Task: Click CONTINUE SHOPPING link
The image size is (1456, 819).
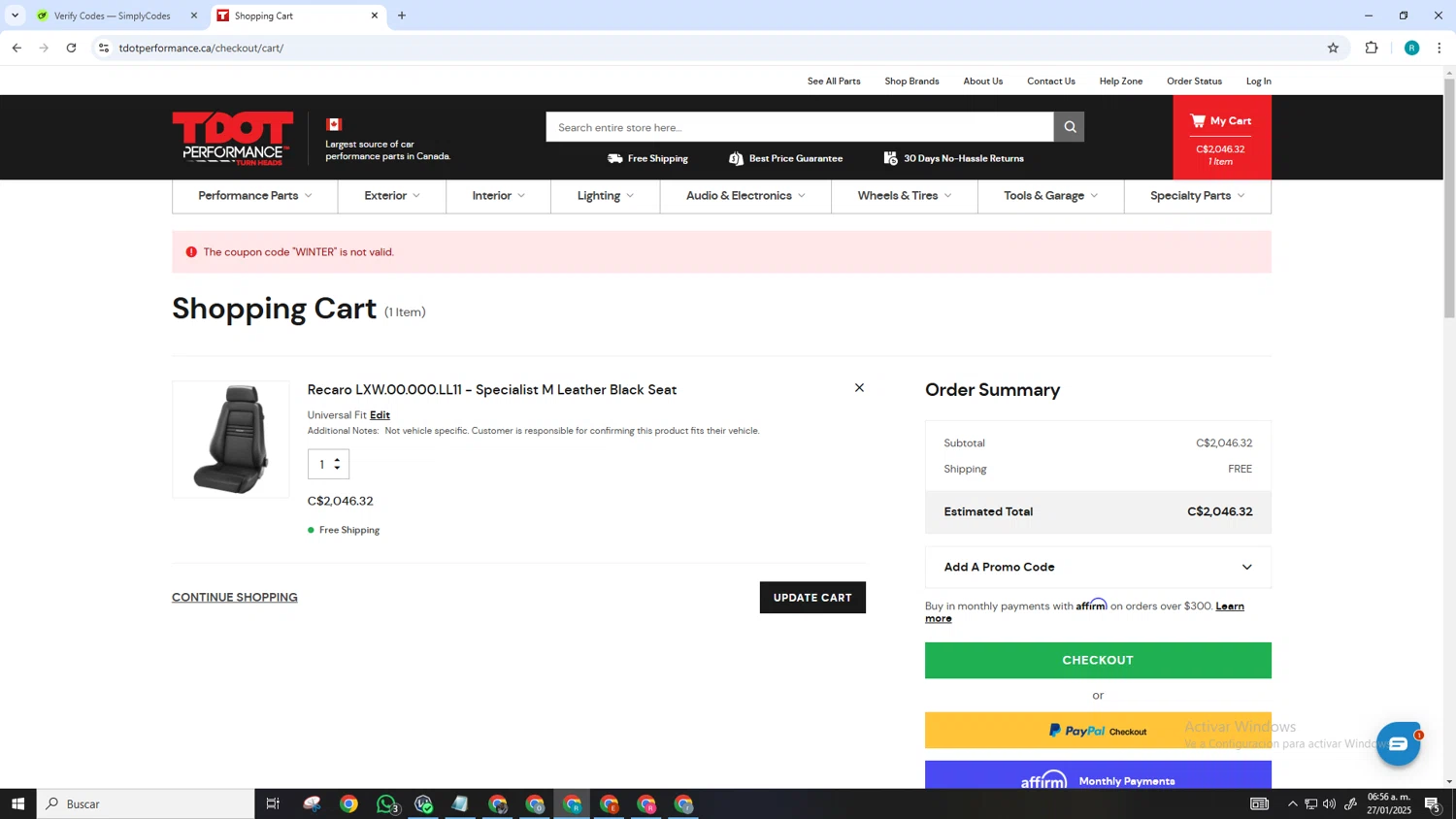Action: (235, 598)
